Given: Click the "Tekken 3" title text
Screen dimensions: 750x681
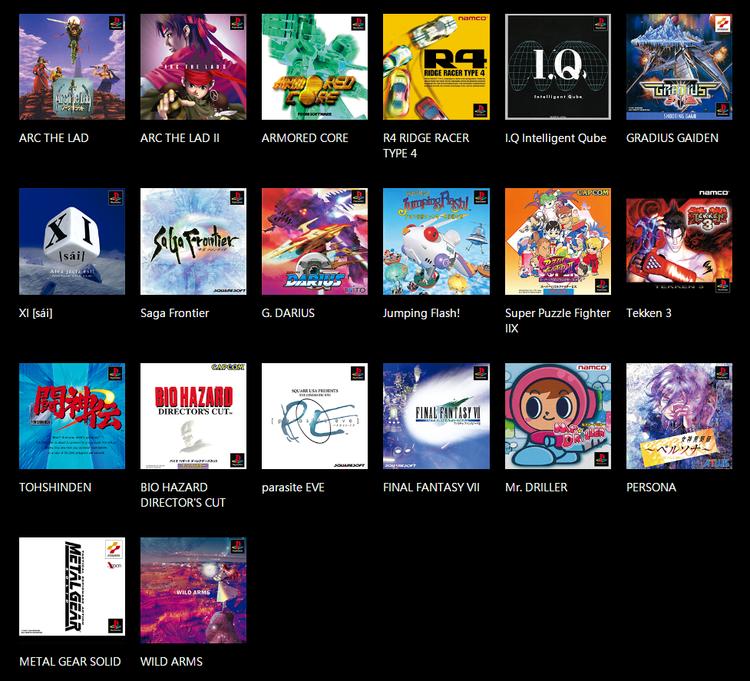Looking at the screenshot, I should point(649,313).
